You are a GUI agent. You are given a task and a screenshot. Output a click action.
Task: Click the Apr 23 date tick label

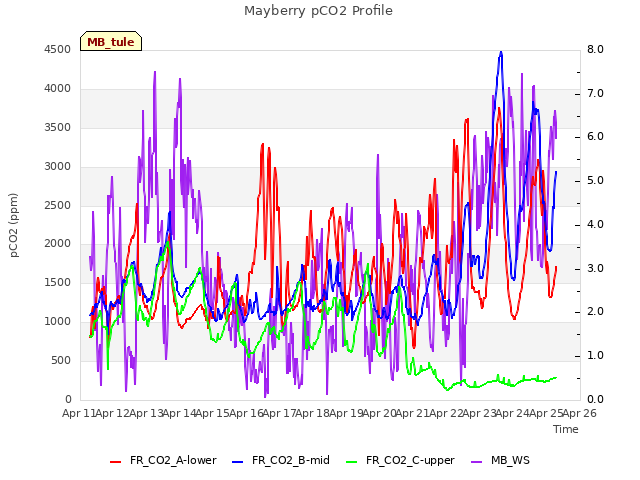pyautogui.click(x=480, y=413)
